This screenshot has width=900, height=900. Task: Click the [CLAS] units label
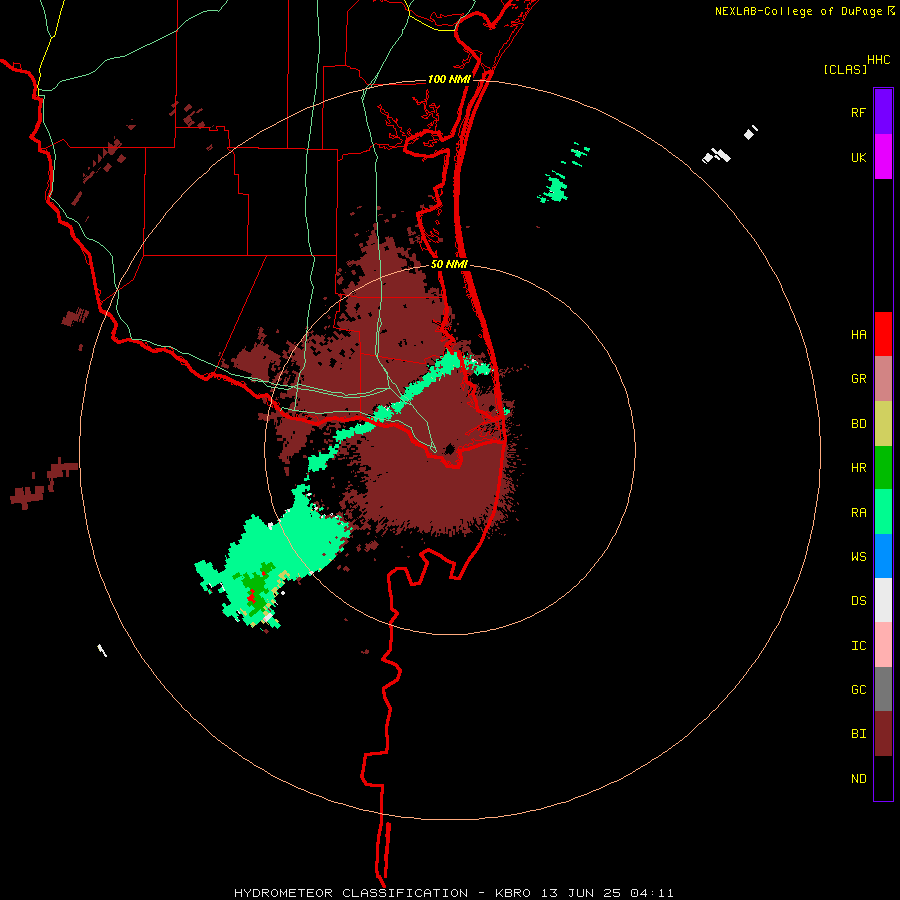click(845, 70)
